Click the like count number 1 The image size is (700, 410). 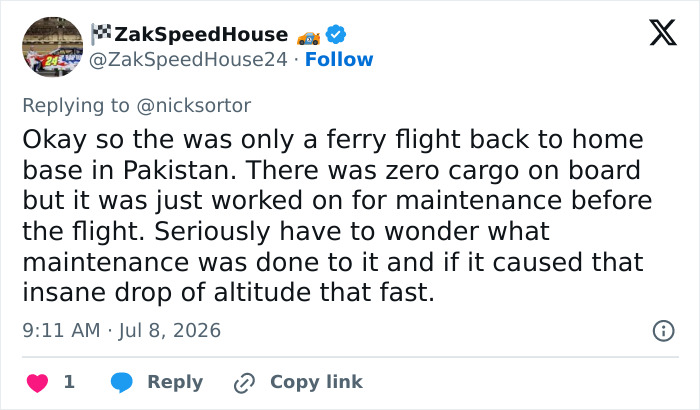pos(69,382)
